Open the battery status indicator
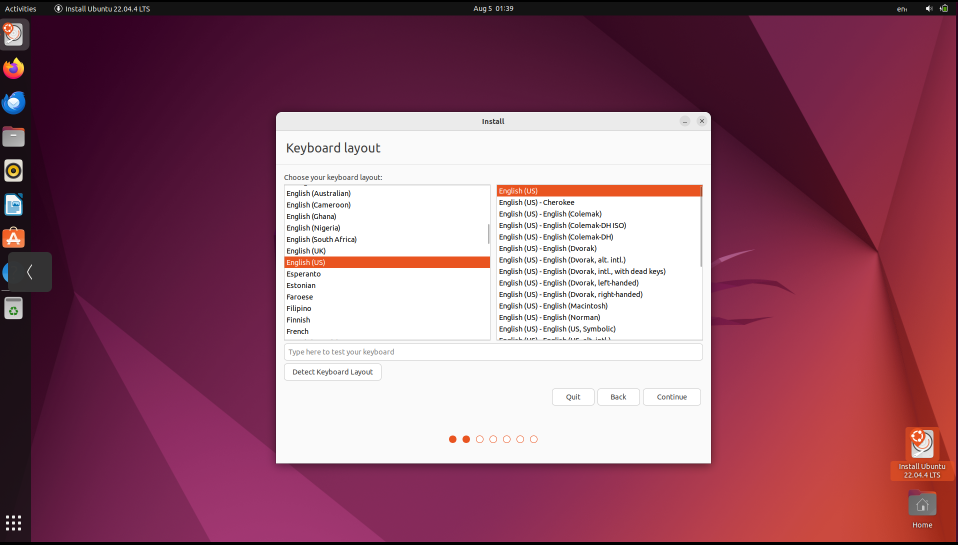Viewport: 958px width, 545px height. pyautogui.click(x=945, y=9)
